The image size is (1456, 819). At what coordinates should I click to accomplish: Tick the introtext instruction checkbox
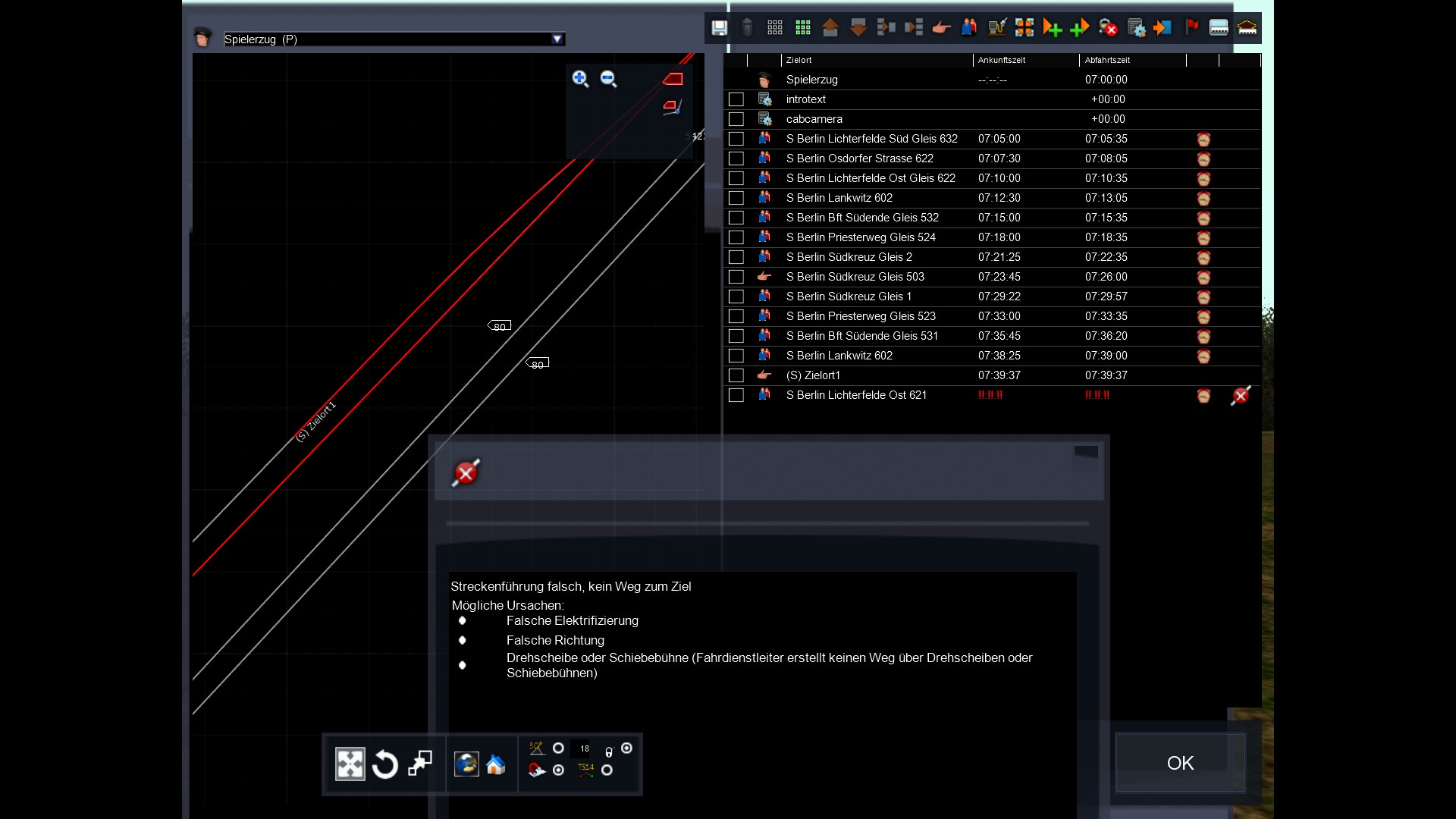click(736, 99)
